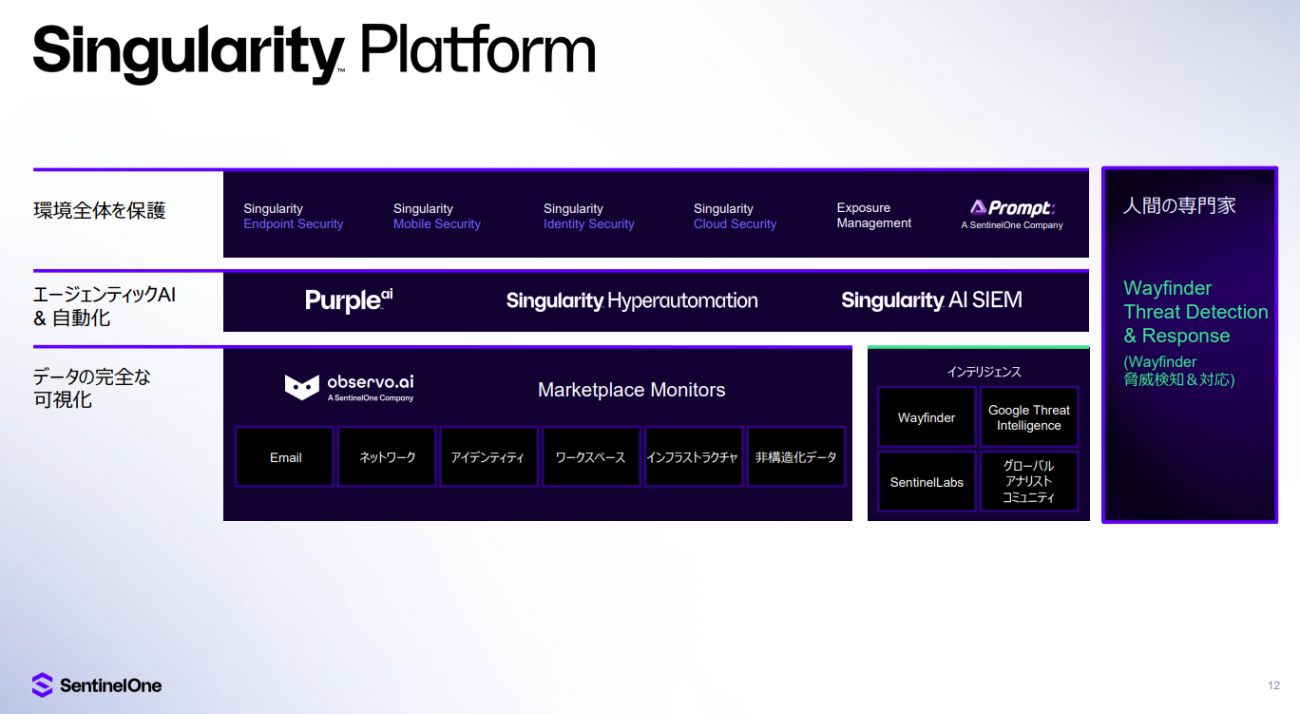Viewport: 1300px width, 714px height.
Task: Select the Singularity AI SIEM logo
Action: pos(931,301)
